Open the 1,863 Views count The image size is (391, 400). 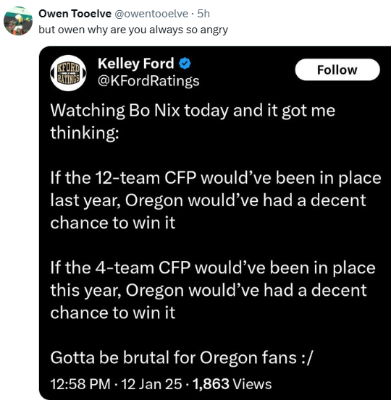tap(232, 384)
